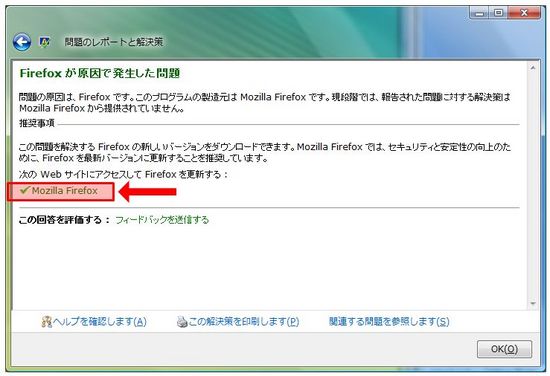Open 関連する問題を参照します(S) link
The width and height of the screenshot is (550, 376).
pos(389,321)
